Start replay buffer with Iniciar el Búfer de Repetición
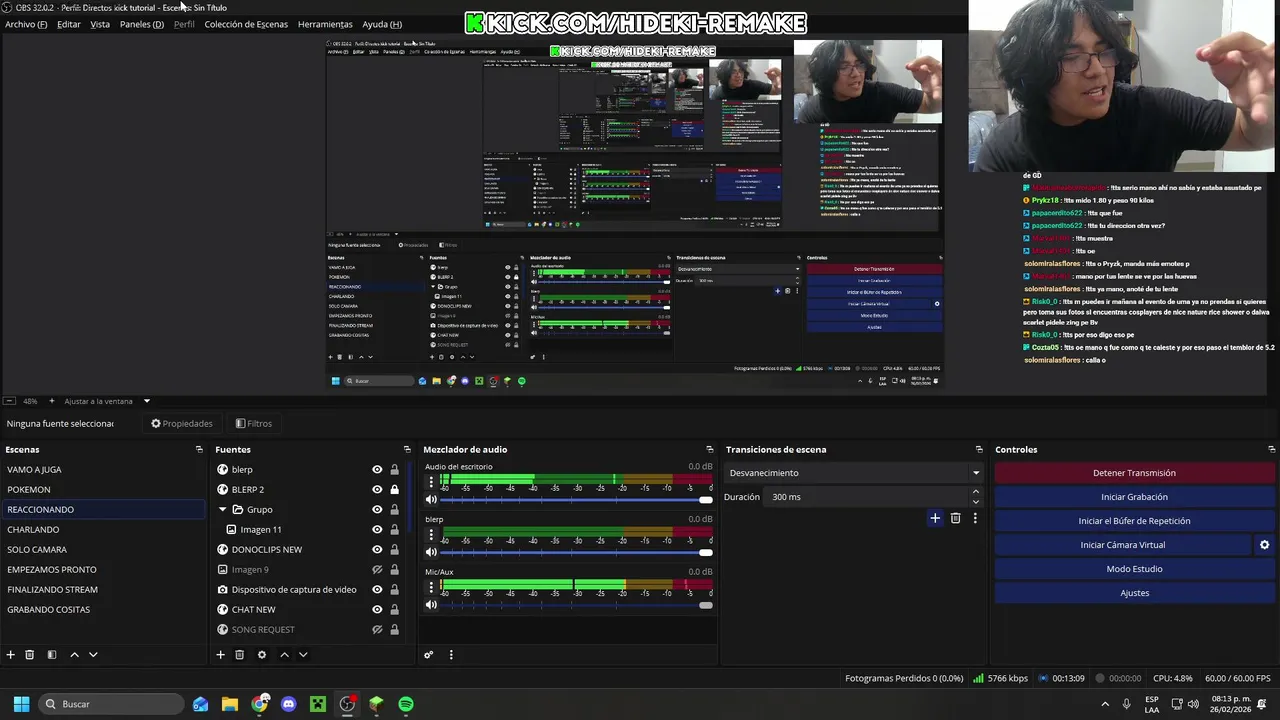 (1134, 521)
